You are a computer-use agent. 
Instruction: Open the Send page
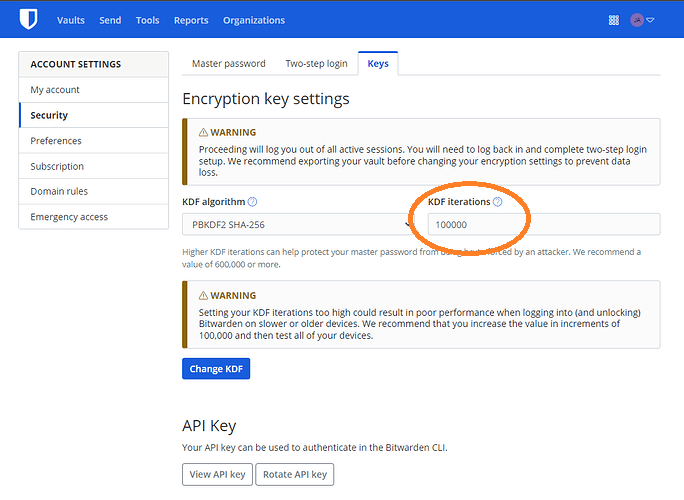pyautogui.click(x=110, y=20)
